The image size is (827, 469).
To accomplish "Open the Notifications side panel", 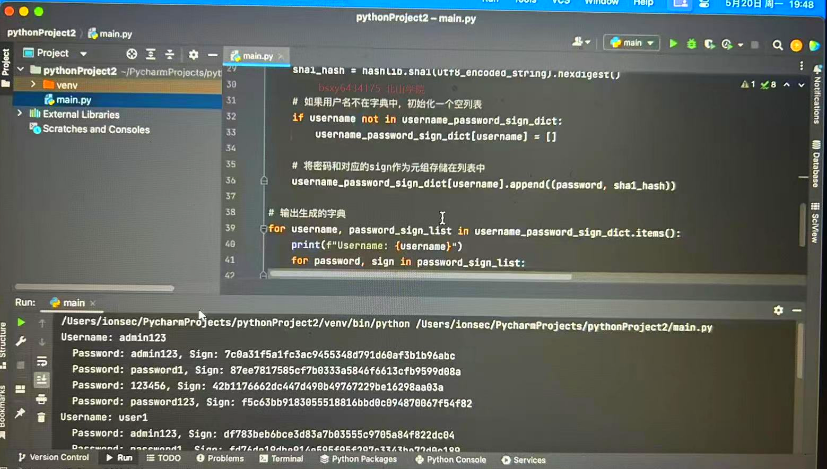I will 816,98.
